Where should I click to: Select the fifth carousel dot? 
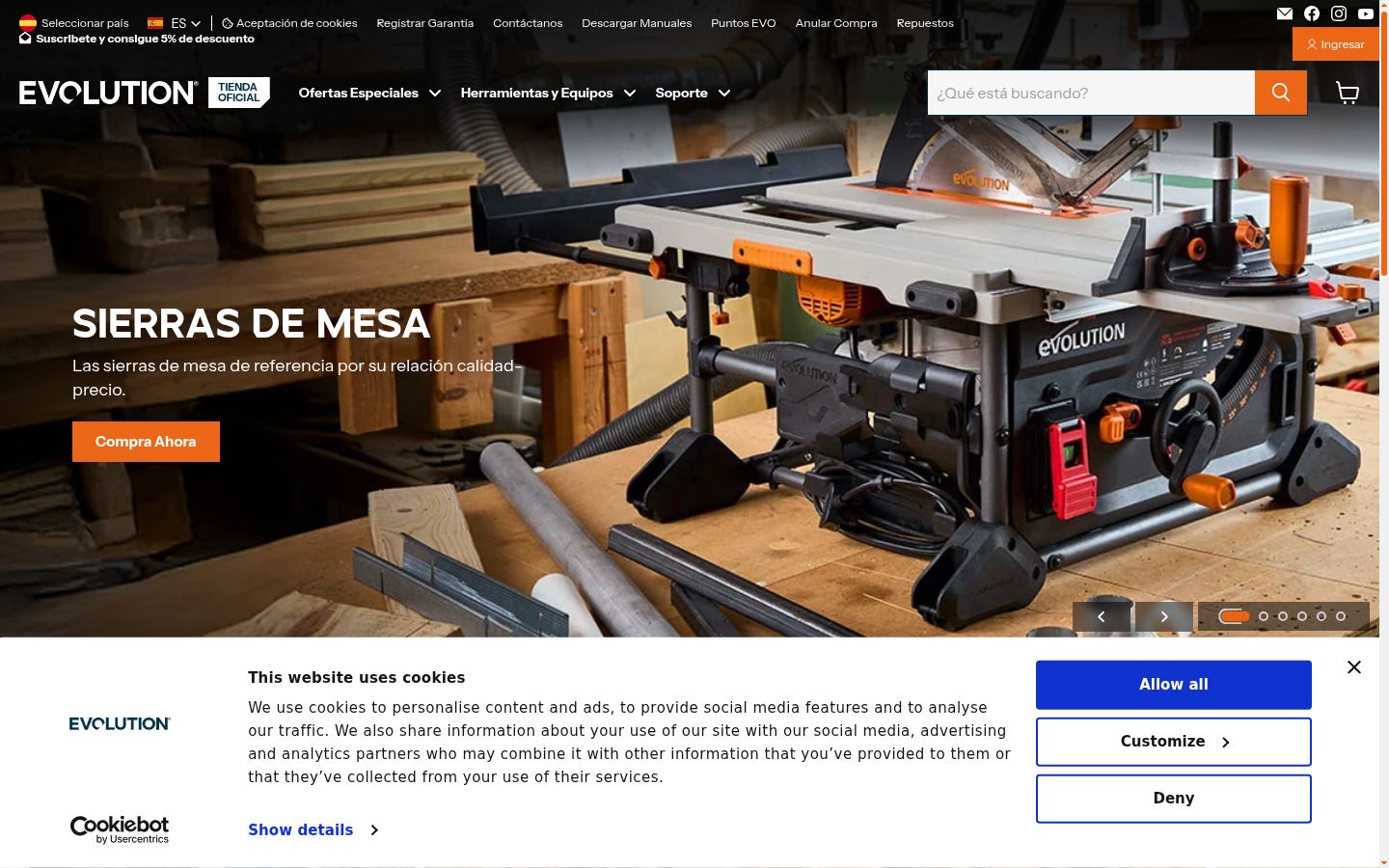[1321, 616]
